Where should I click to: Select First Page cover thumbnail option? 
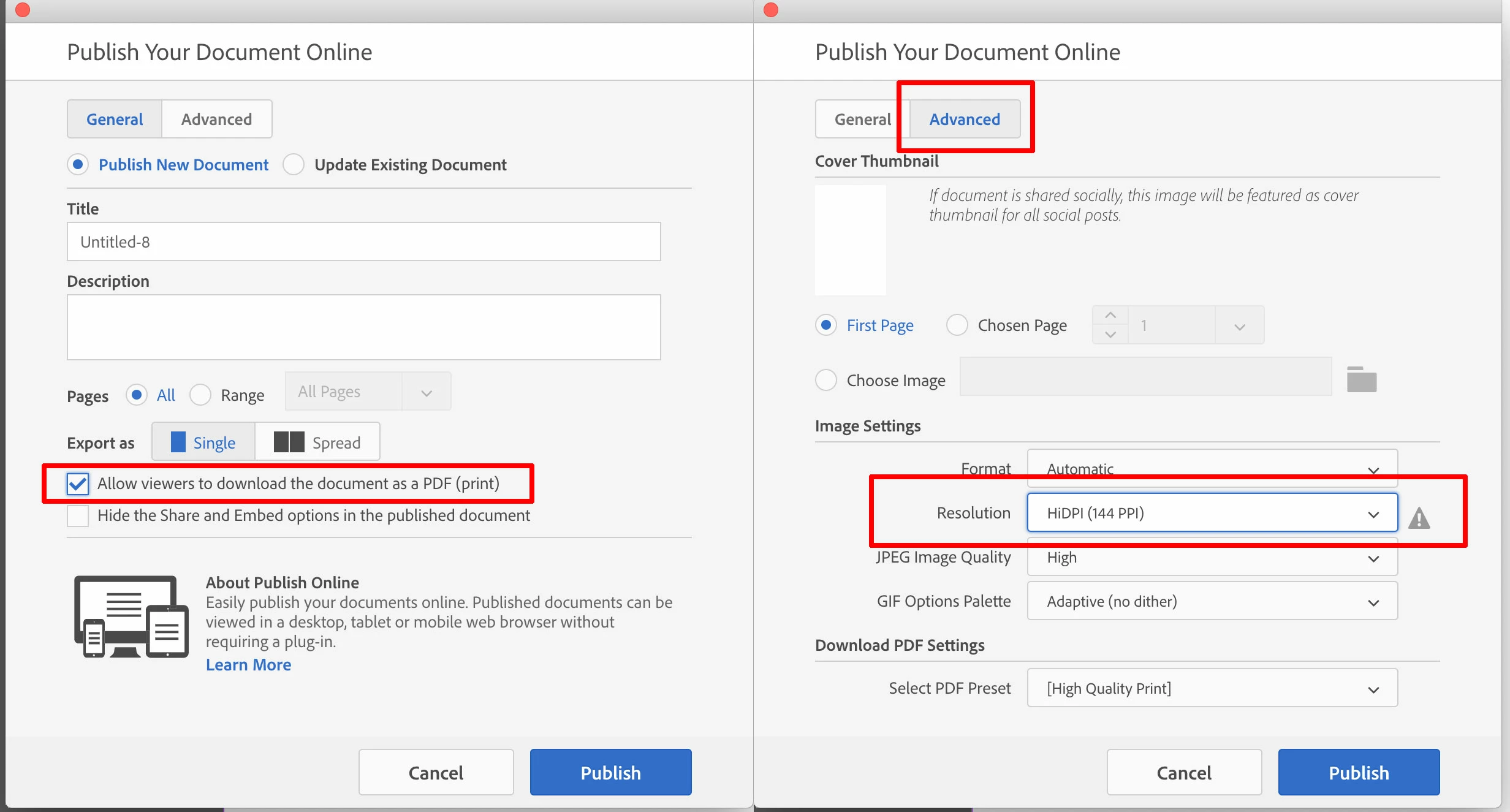click(x=826, y=325)
